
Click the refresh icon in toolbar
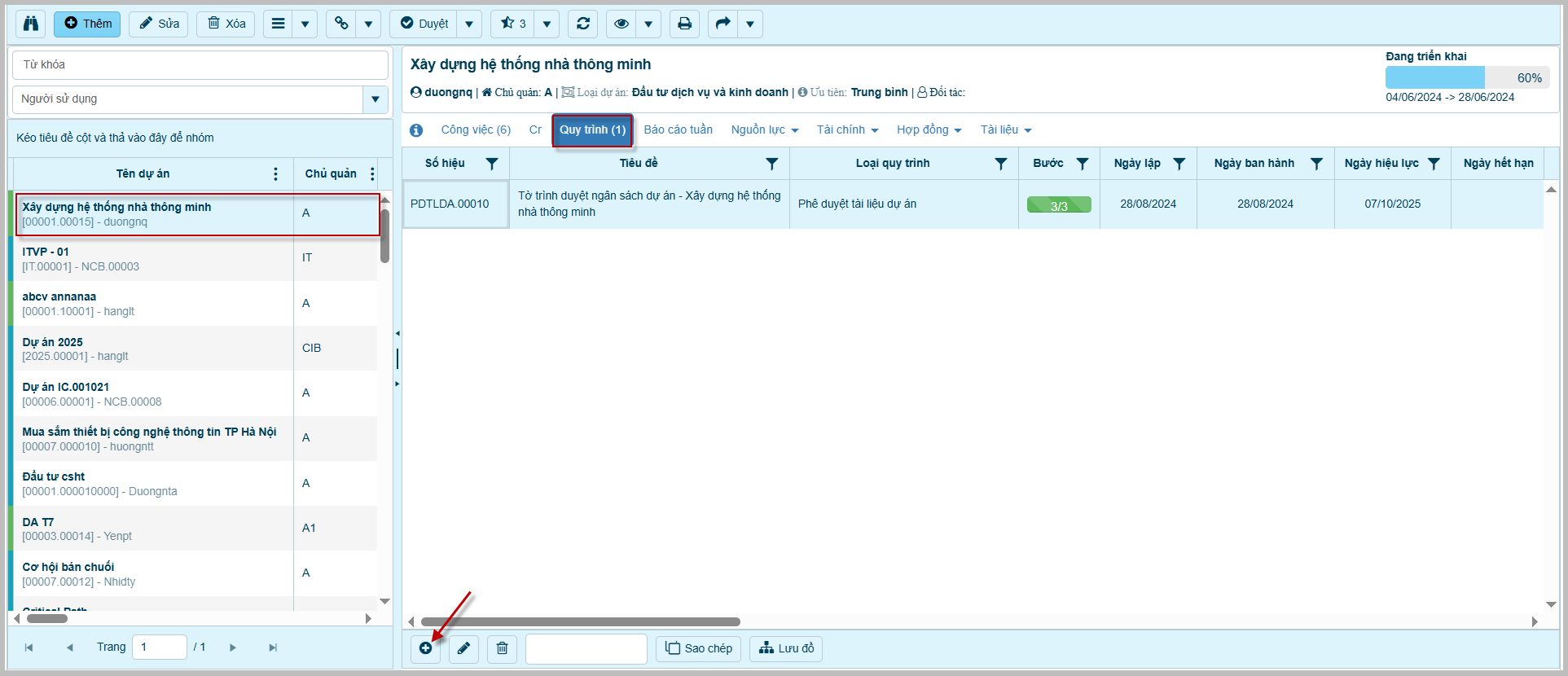pyautogui.click(x=583, y=24)
